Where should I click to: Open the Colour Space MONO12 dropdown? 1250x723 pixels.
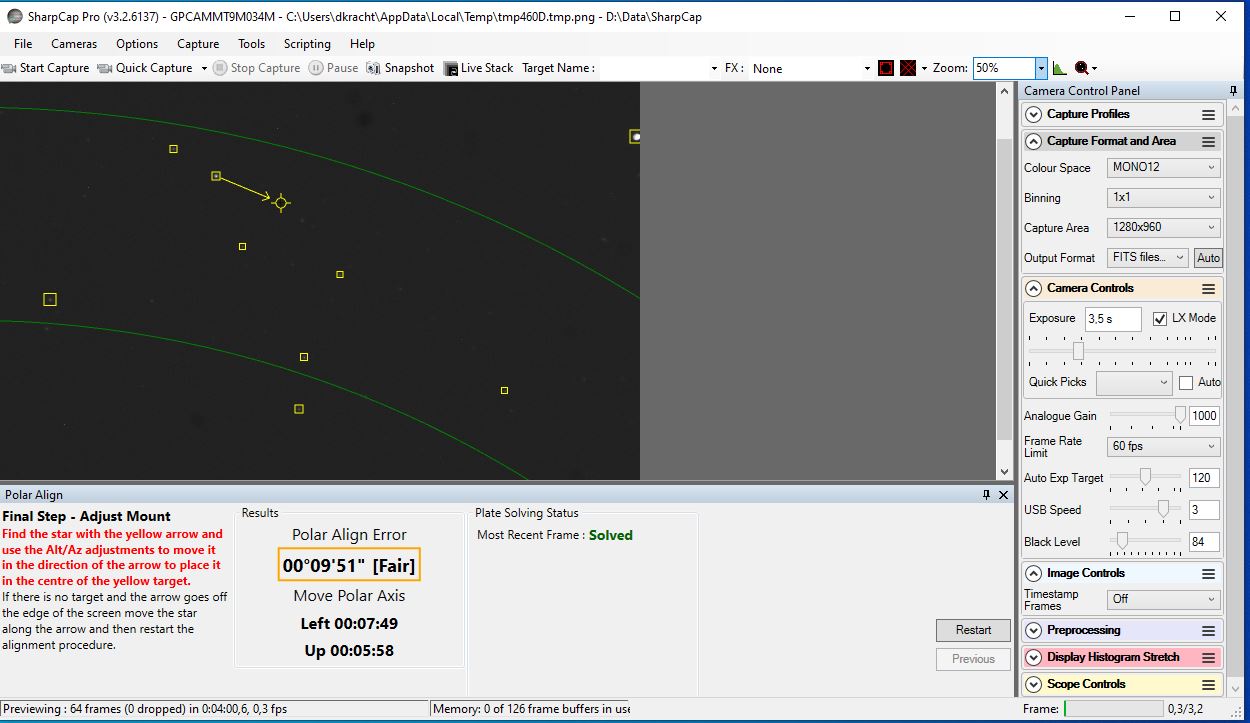1163,168
